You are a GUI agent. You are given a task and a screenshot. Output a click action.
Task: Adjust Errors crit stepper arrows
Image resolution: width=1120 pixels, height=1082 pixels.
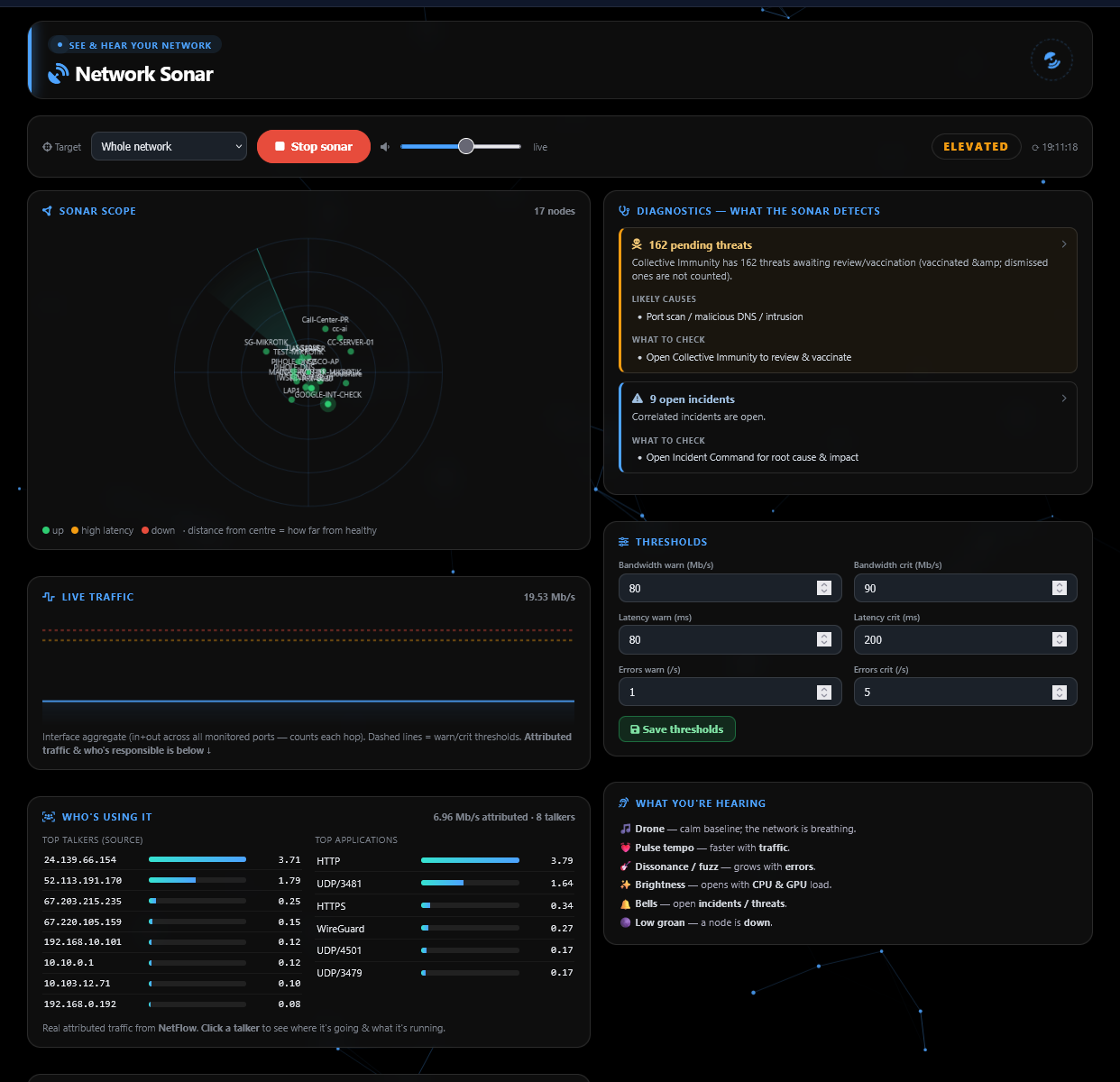[1059, 692]
